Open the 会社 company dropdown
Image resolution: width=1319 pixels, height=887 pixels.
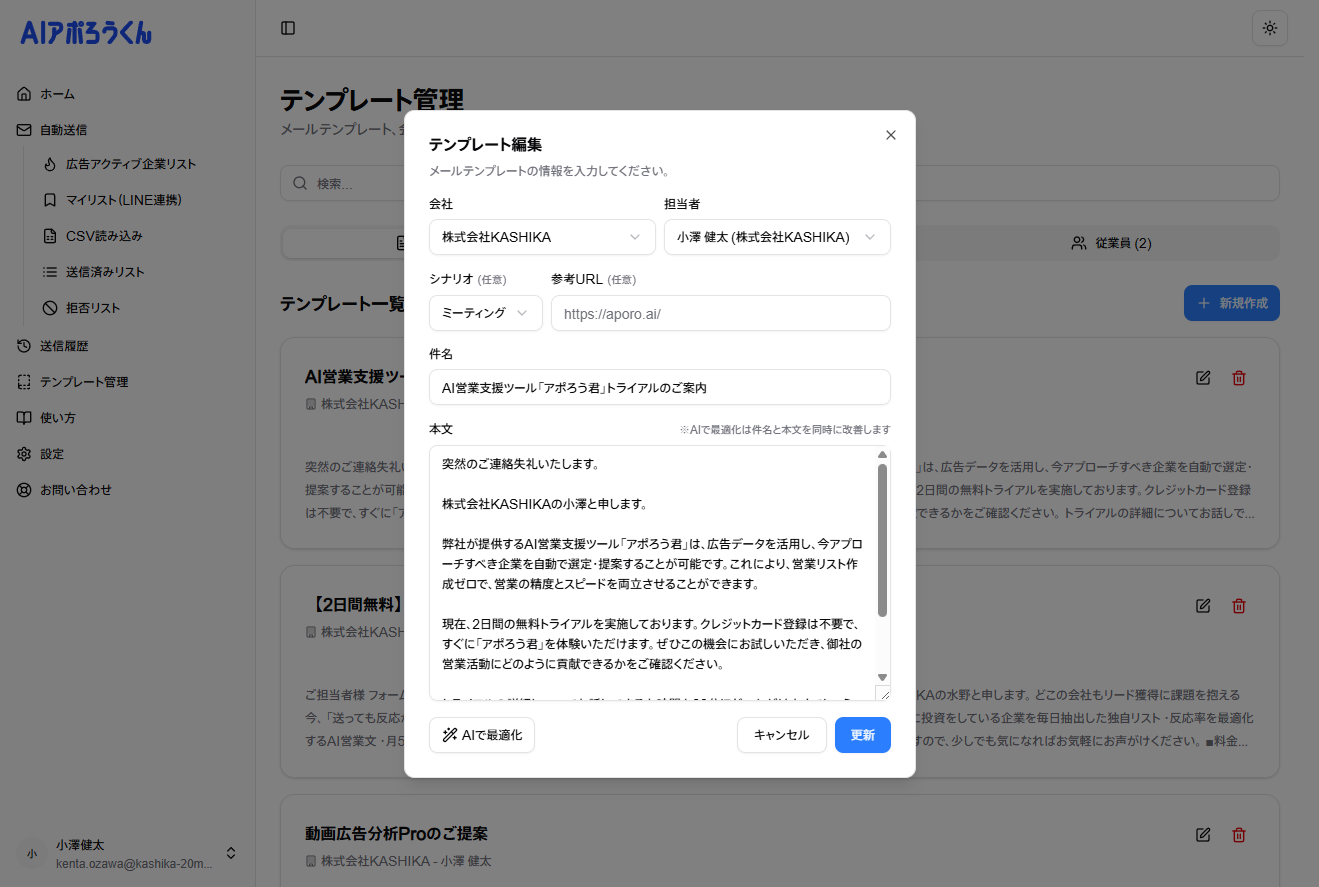pyautogui.click(x=541, y=237)
